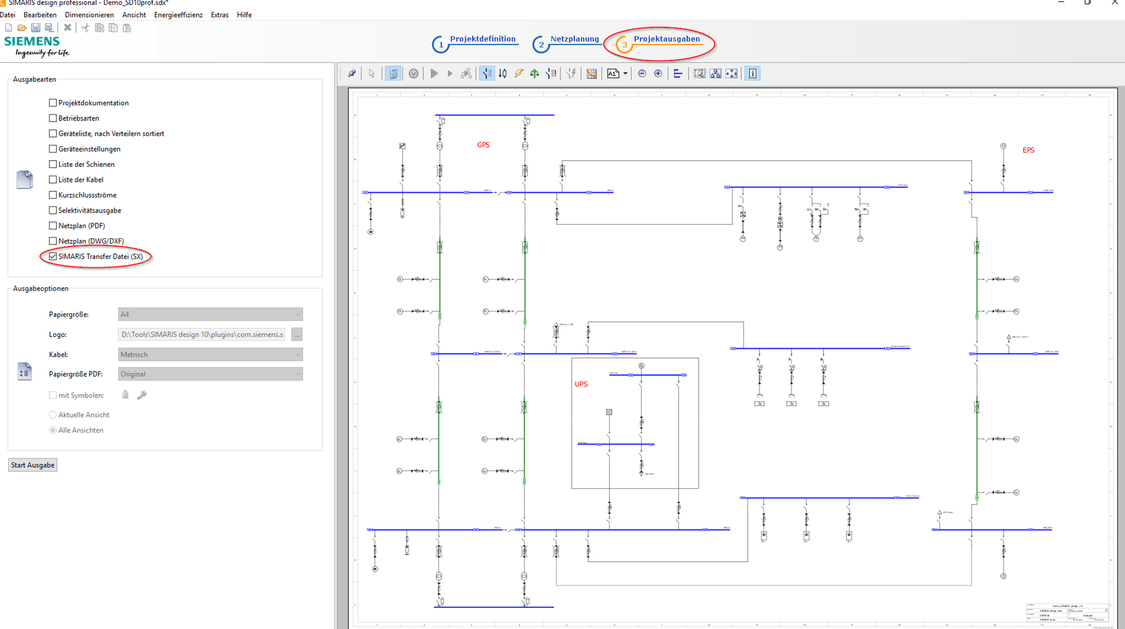Uncheck SIMARIS Transfer Datei (SX)

[x=51, y=256]
